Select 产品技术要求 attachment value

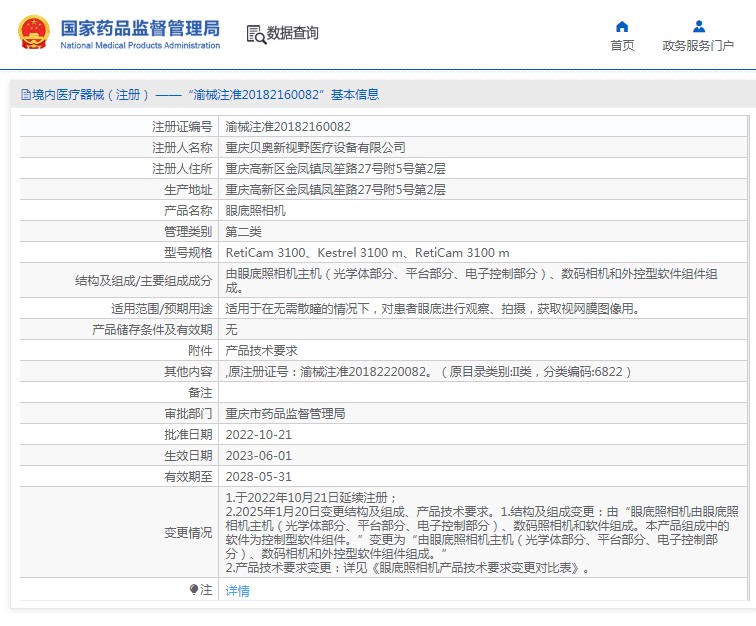point(261,351)
